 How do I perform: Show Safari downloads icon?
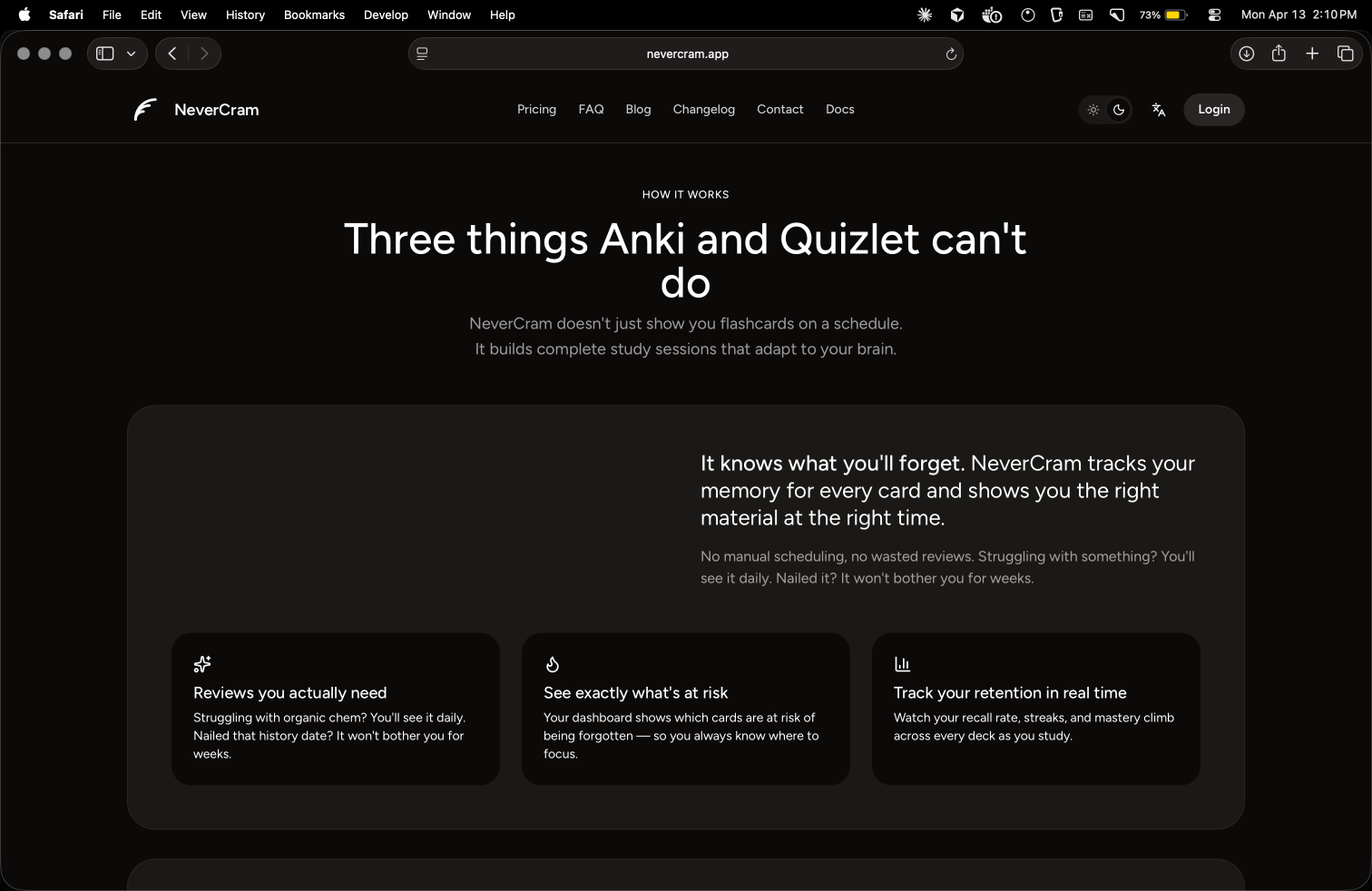pos(1247,54)
